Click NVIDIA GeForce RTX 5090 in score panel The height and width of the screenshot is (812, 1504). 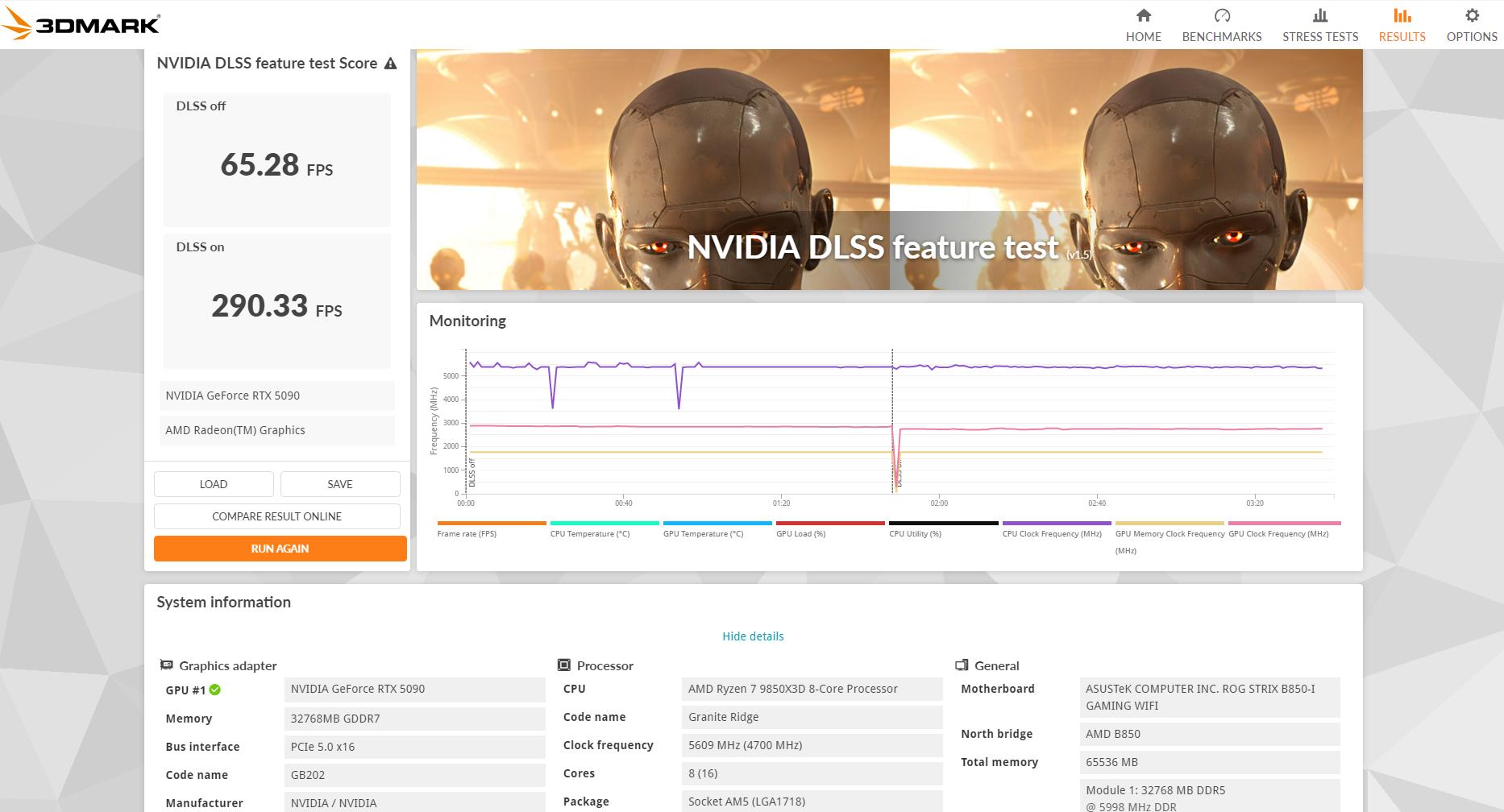click(x=277, y=396)
